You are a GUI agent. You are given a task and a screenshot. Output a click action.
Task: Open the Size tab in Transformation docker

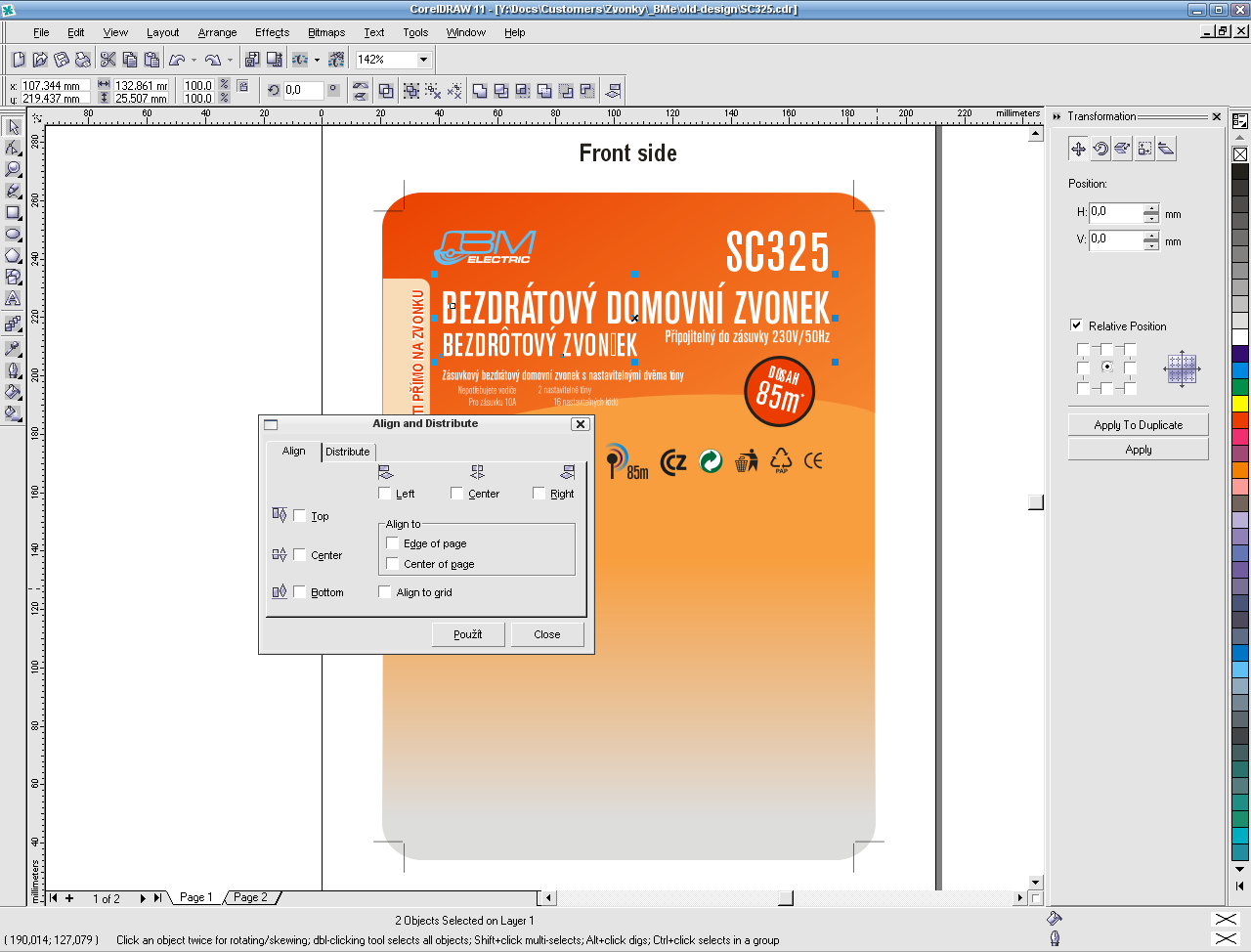1143,149
